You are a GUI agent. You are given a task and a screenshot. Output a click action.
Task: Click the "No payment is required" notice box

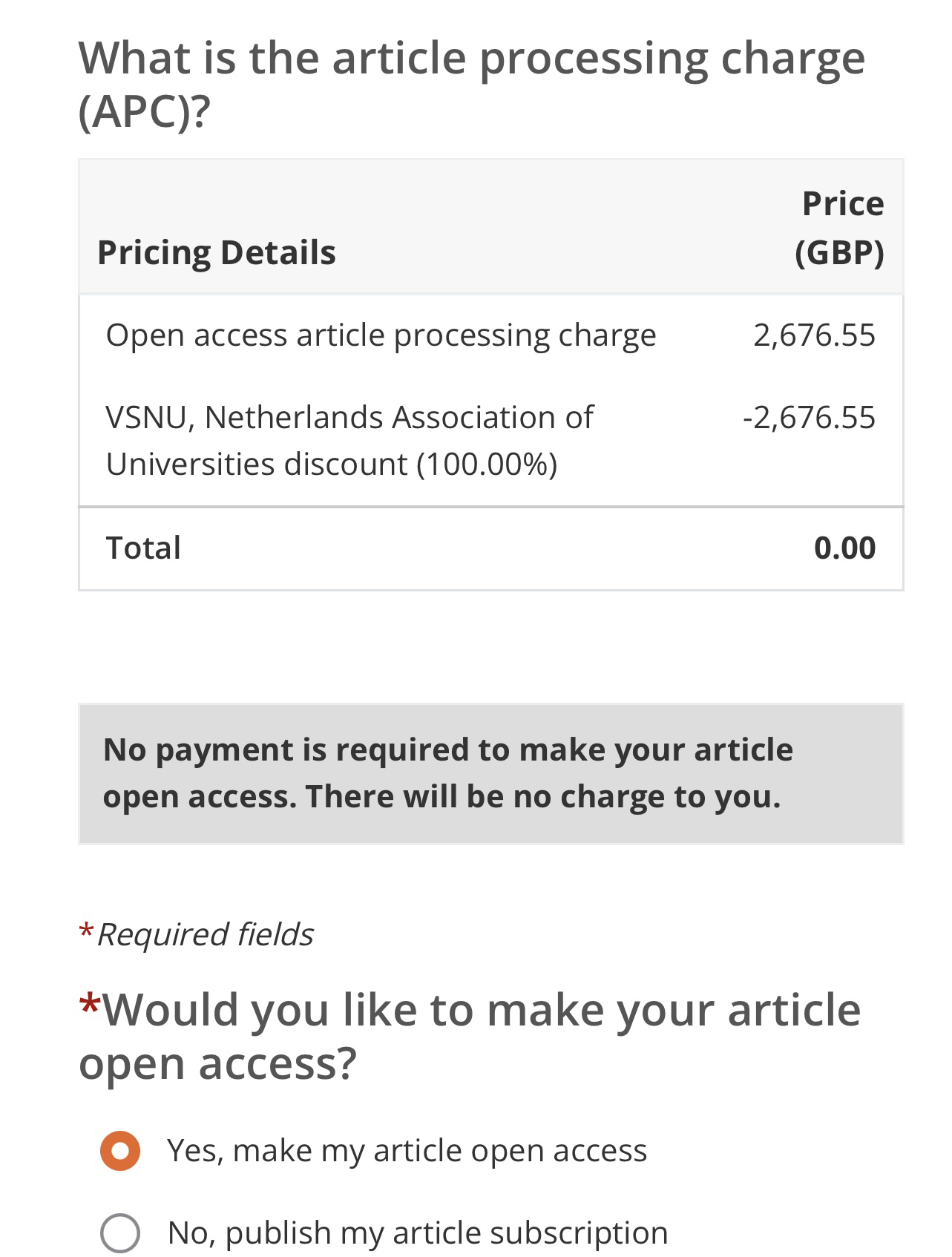coord(490,773)
